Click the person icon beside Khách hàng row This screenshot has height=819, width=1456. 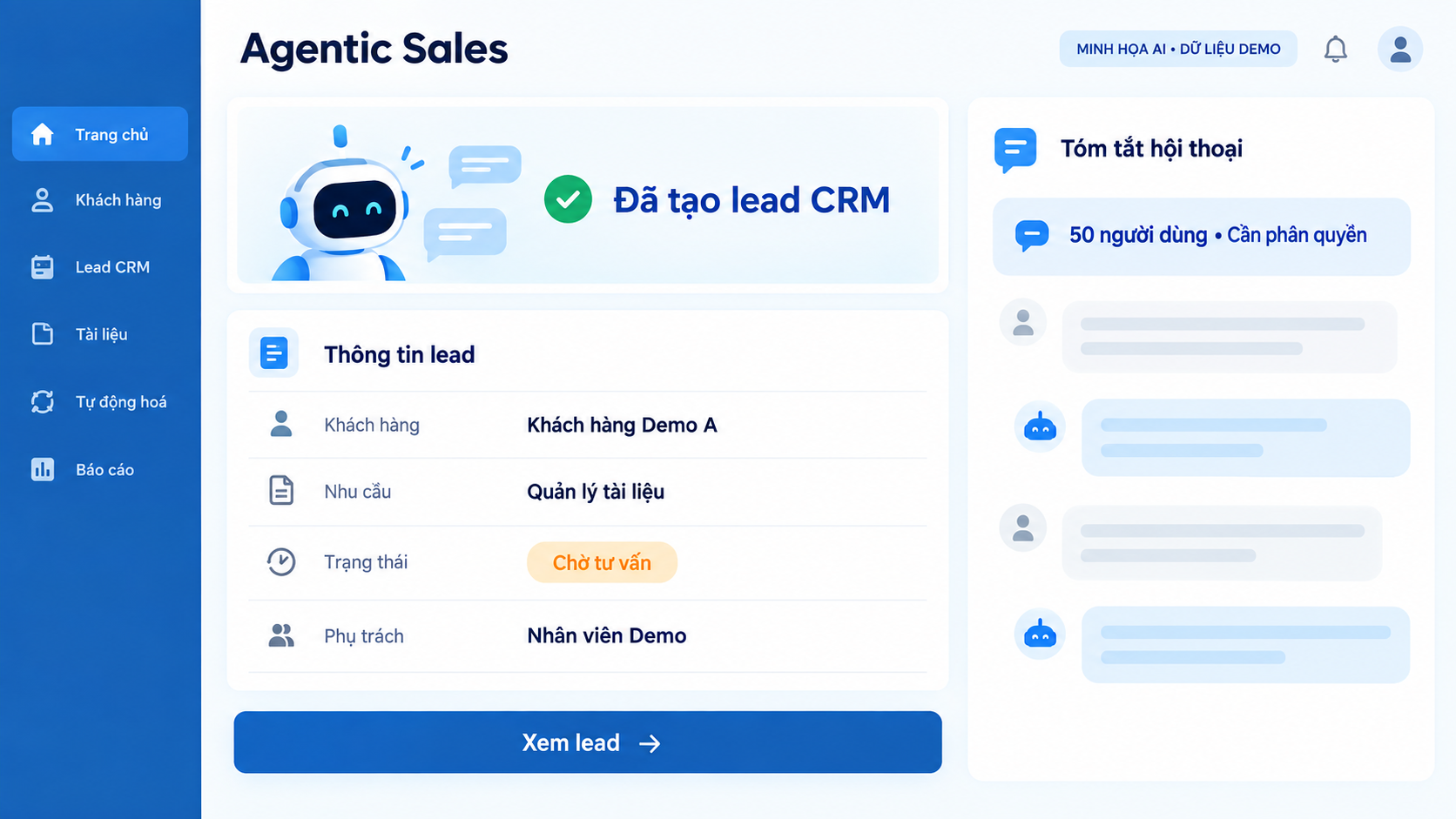pyautogui.click(x=281, y=424)
